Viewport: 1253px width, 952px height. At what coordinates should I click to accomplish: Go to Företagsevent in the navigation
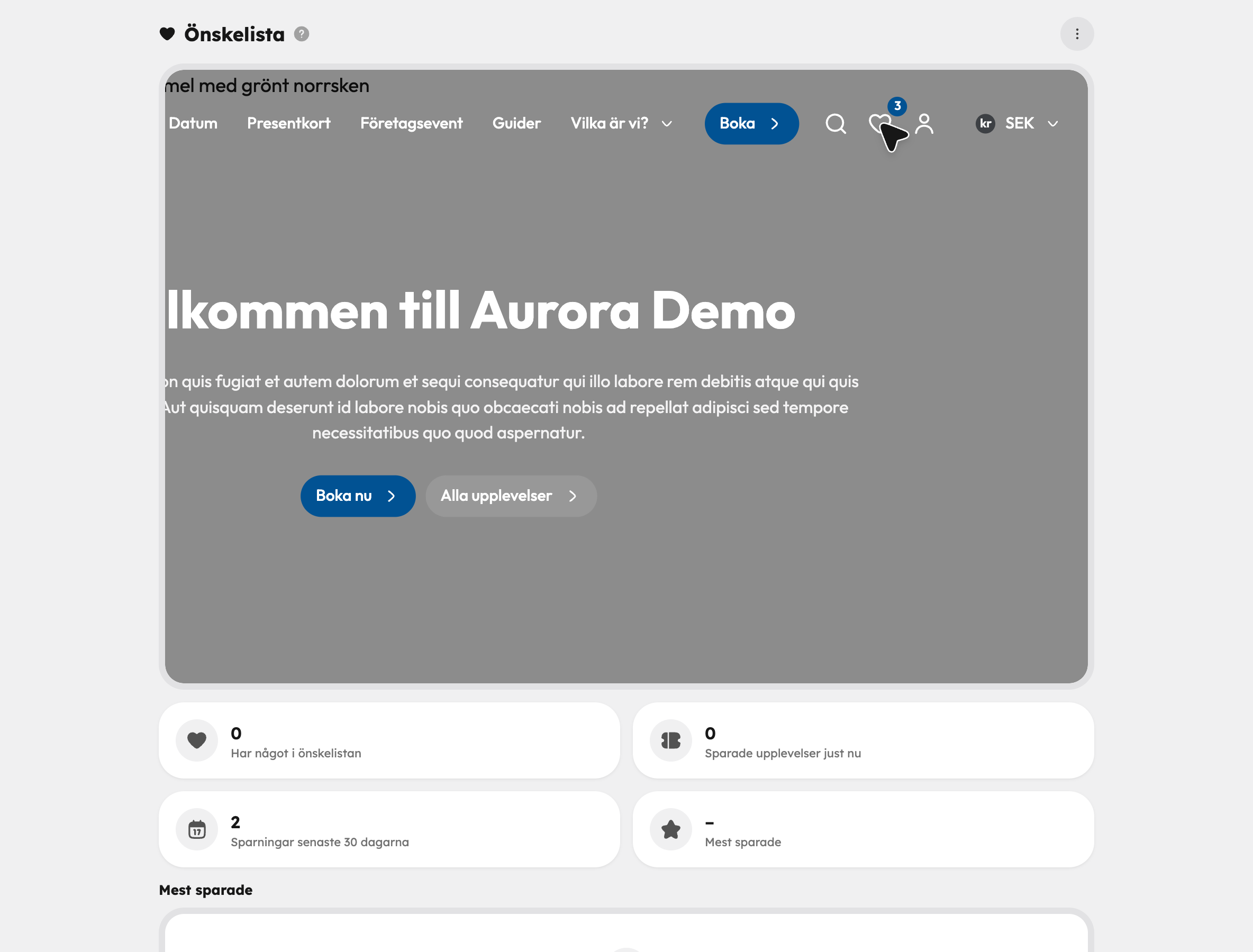(x=411, y=123)
